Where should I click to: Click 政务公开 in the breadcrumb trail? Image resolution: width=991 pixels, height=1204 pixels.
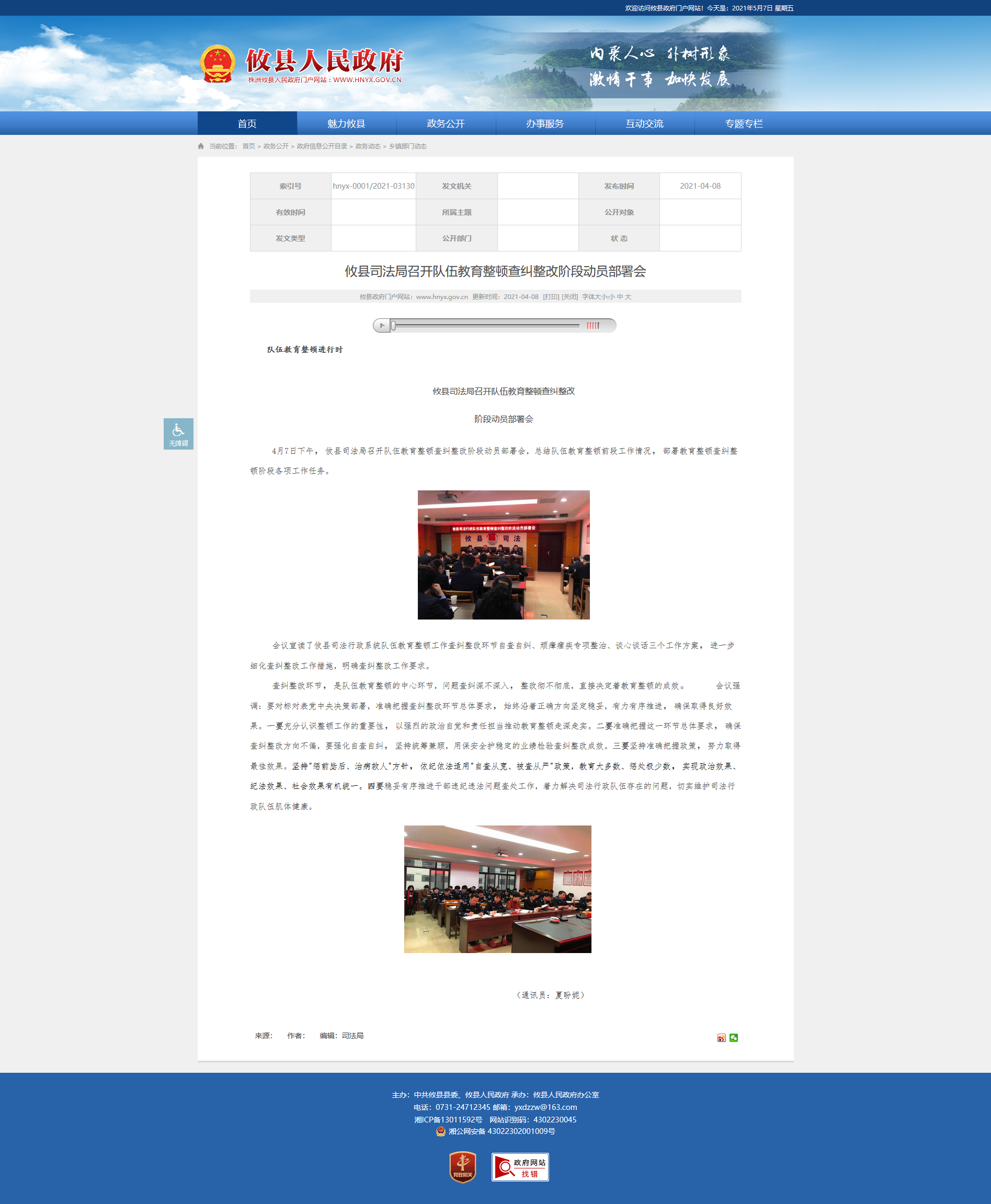(276, 146)
